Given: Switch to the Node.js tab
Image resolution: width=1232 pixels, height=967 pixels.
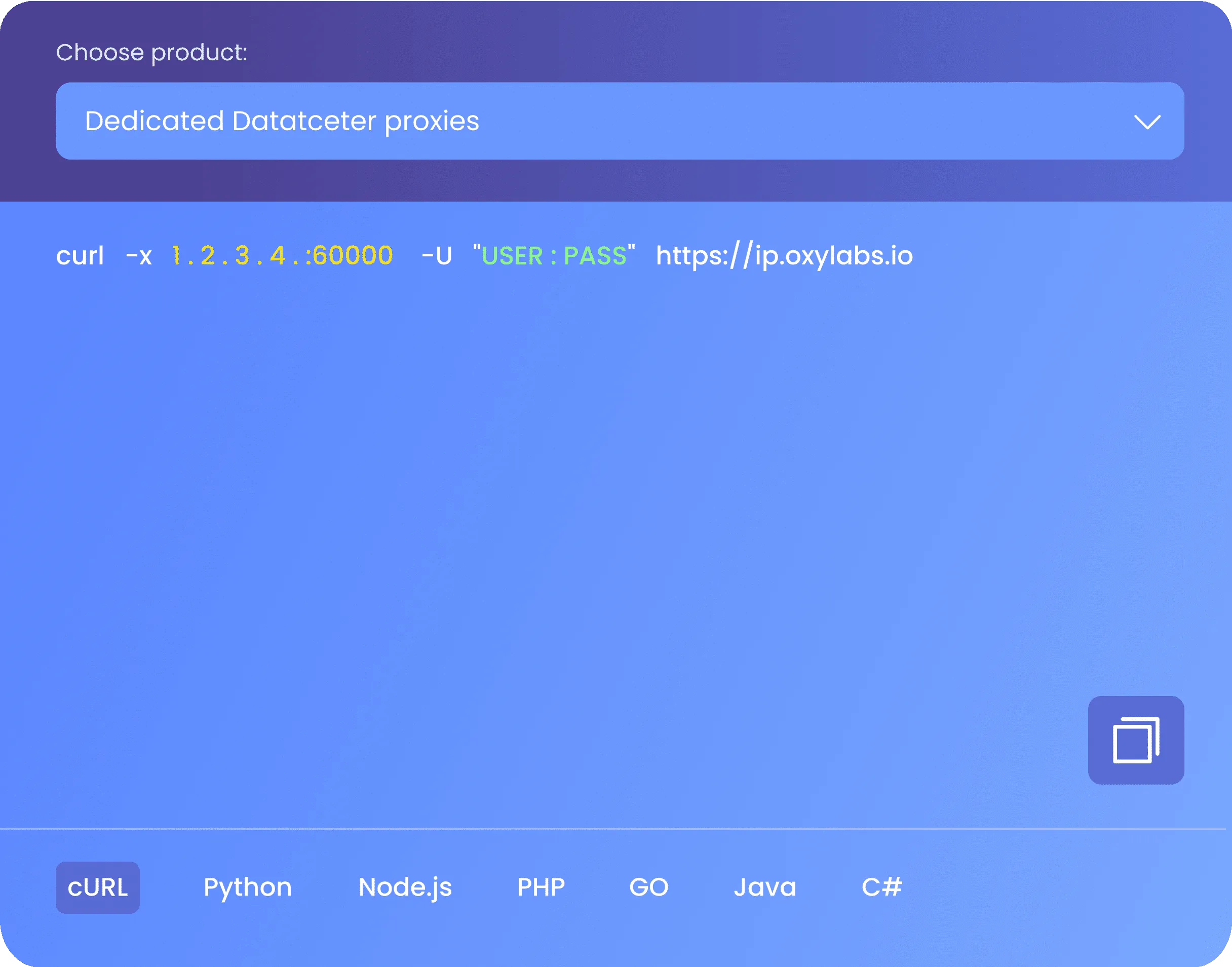Looking at the screenshot, I should (x=405, y=888).
